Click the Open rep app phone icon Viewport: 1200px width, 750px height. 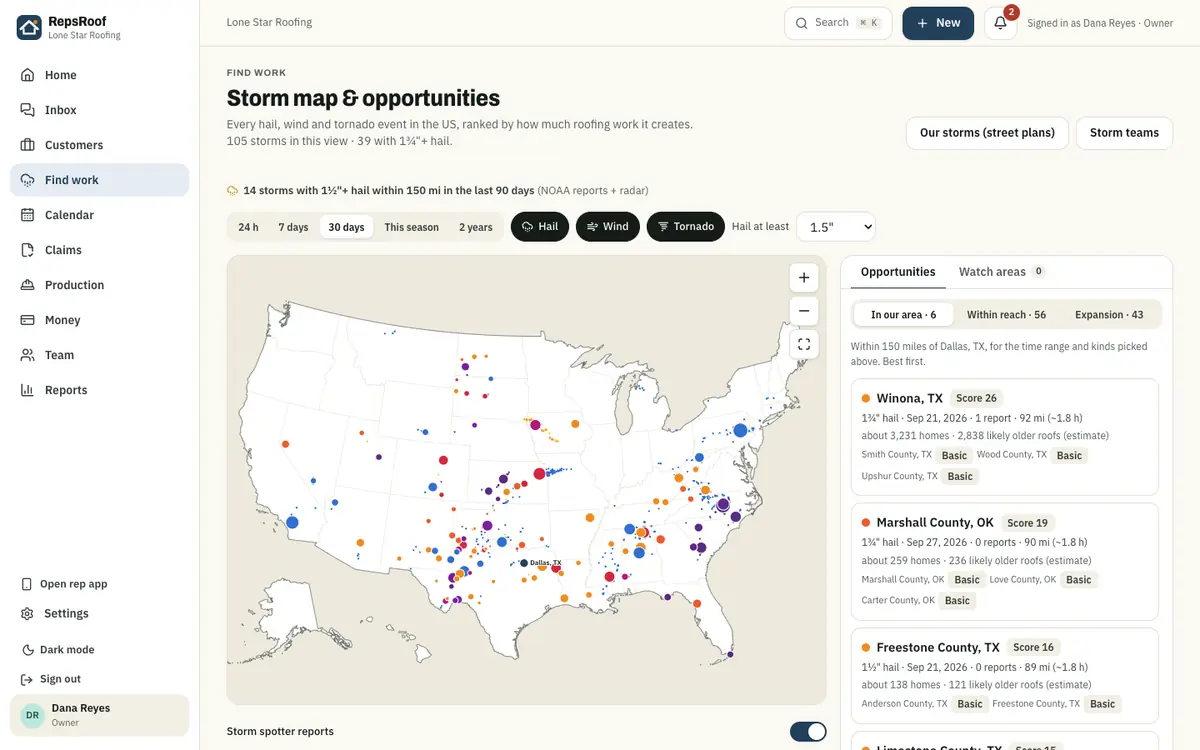pos(27,584)
